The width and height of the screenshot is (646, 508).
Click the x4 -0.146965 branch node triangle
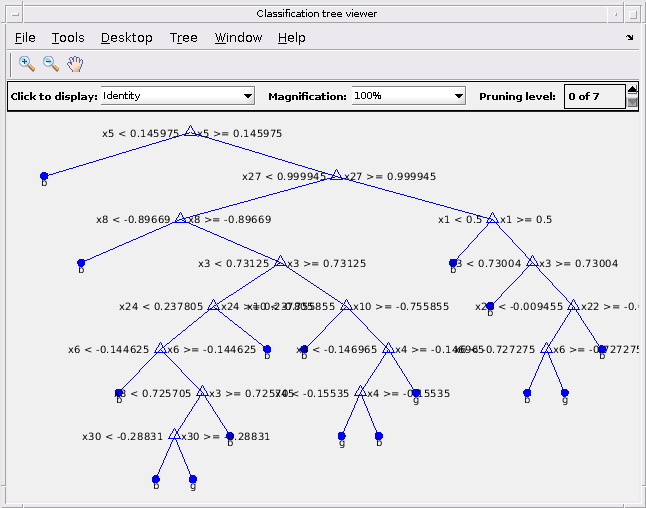click(x=388, y=349)
